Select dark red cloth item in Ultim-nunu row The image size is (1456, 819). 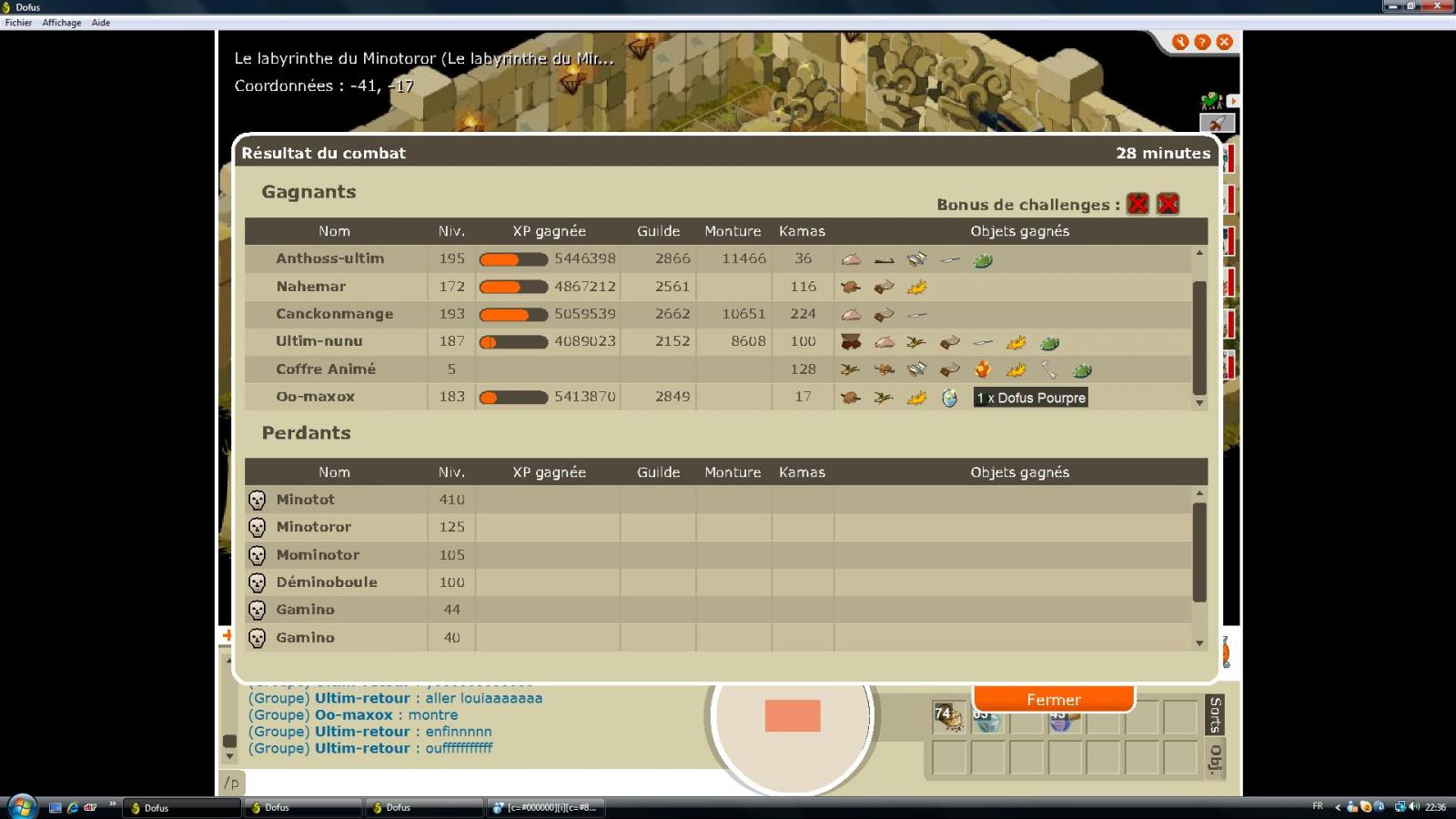[x=851, y=342]
